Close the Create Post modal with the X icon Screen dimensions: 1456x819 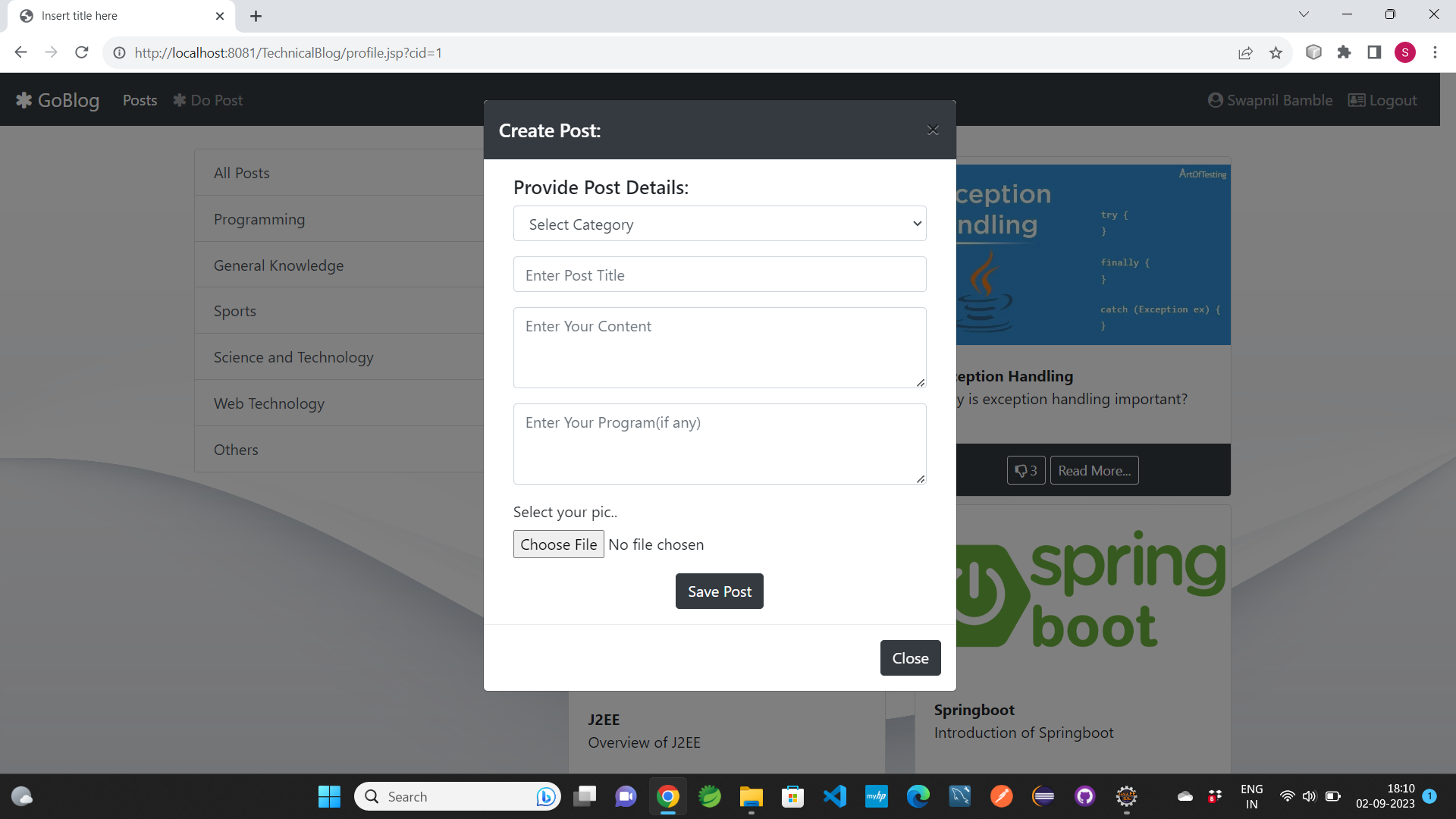933,130
